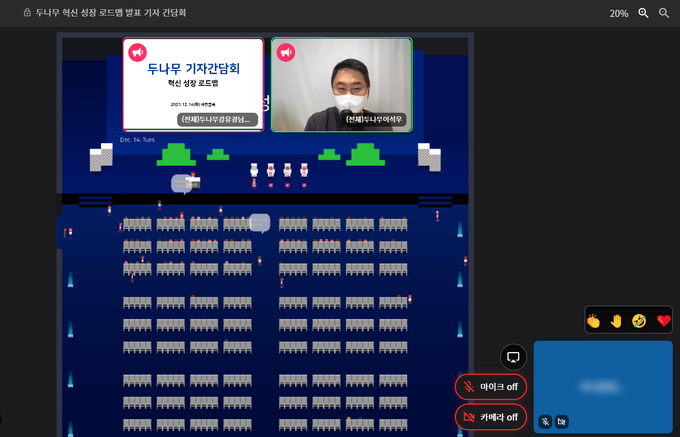Click the zoom-in magnifier icon

644,13
